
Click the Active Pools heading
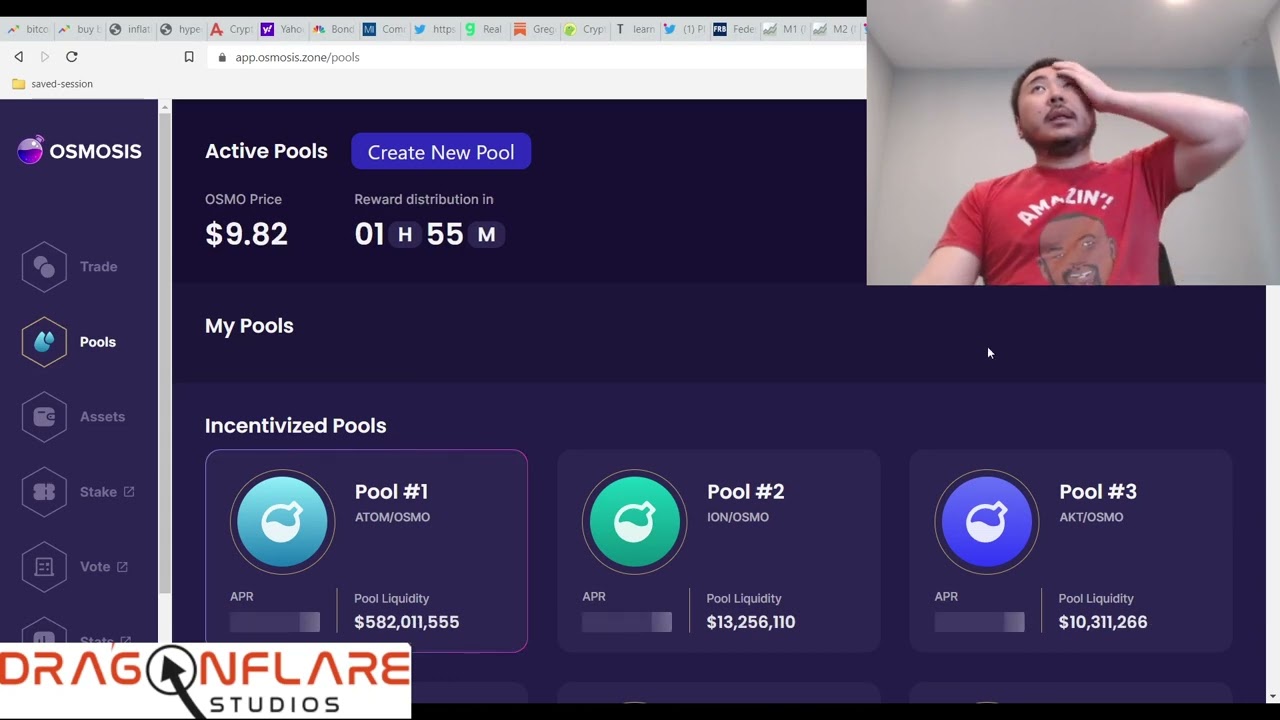pyautogui.click(x=266, y=151)
